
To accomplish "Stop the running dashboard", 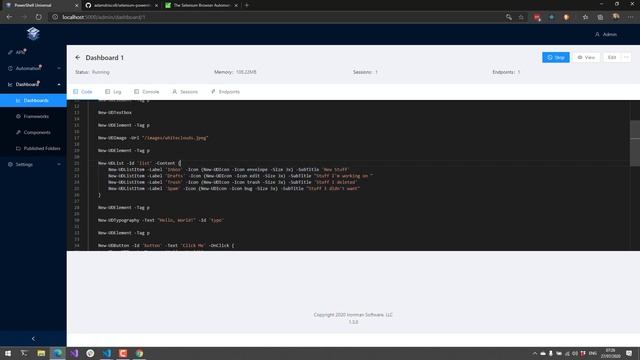I will tap(556, 58).
